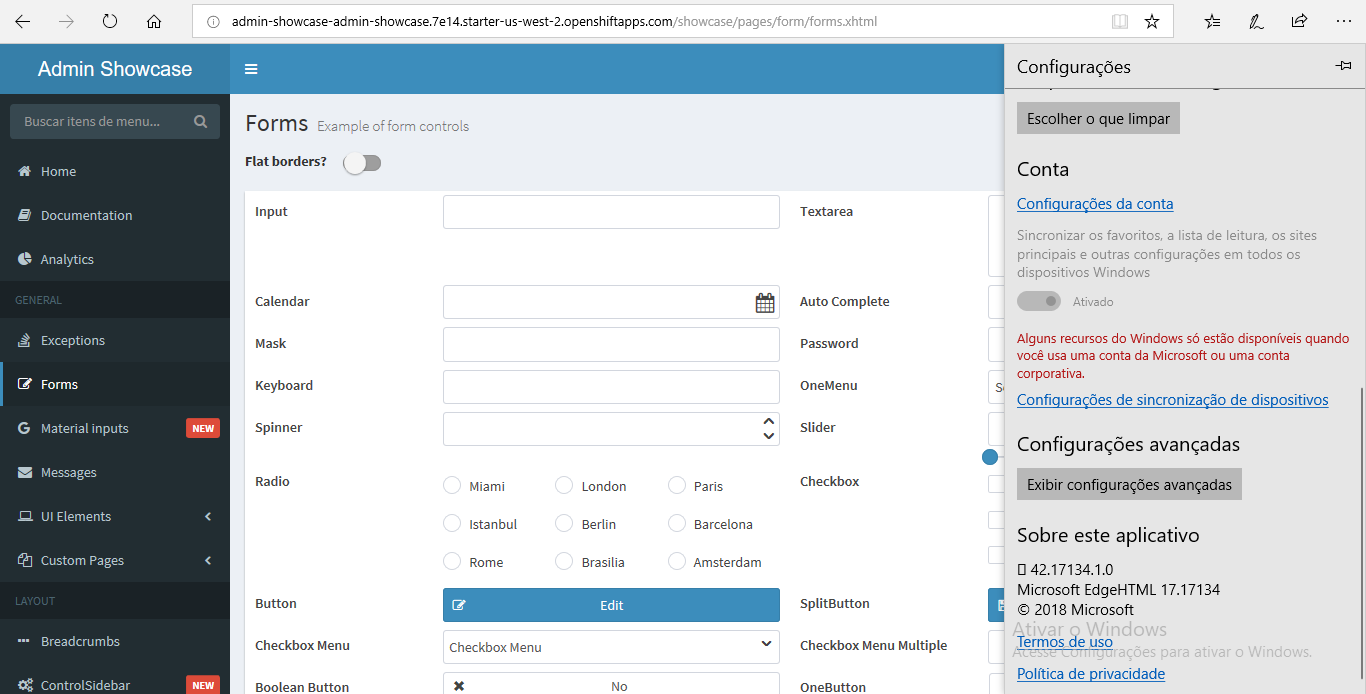The width and height of the screenshot is (1366, 694).
Task: Click the search magnifier icon in sidebar
Action: 200,122
